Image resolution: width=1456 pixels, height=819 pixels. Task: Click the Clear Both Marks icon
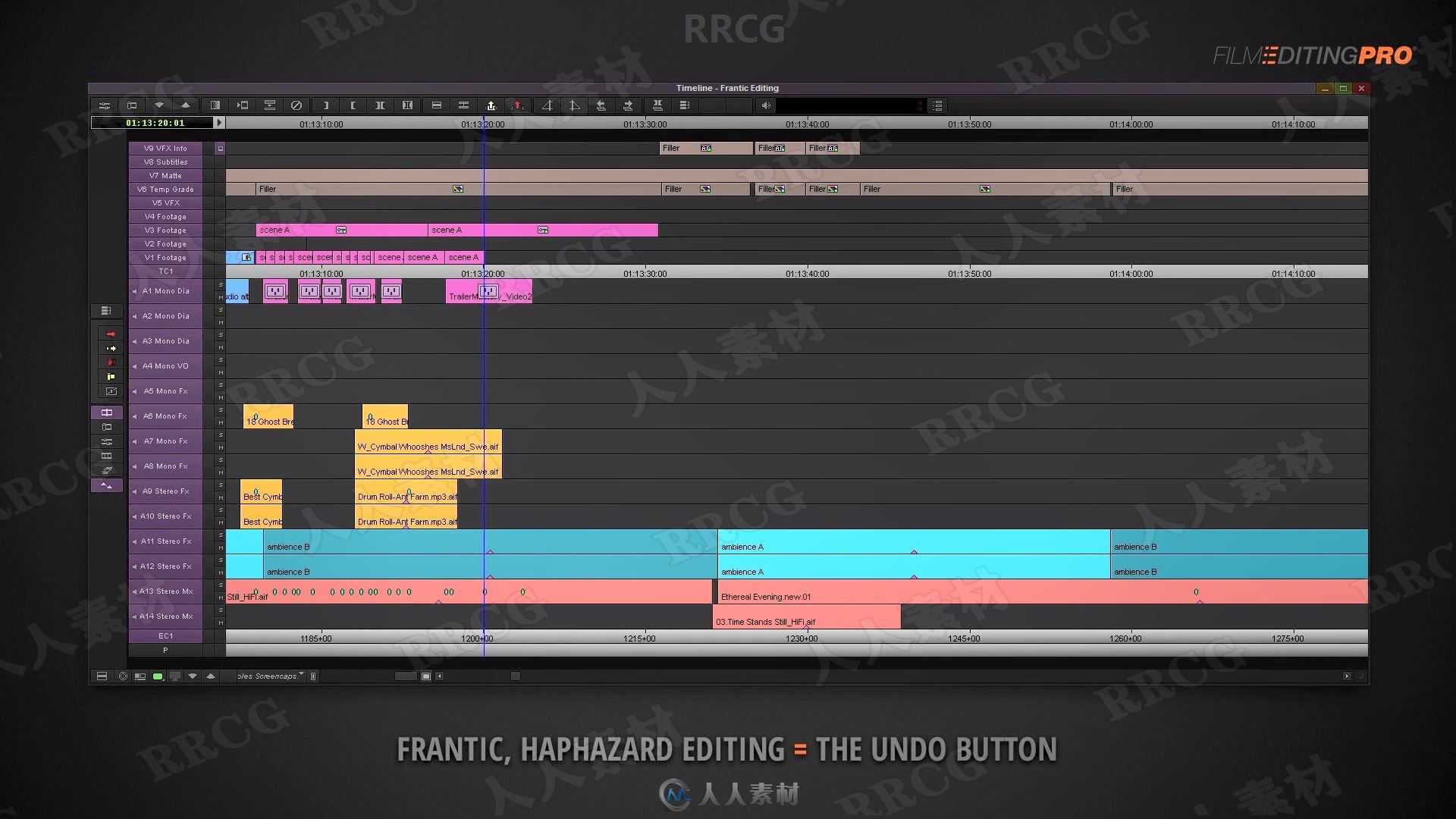click(x=408, y=105)
